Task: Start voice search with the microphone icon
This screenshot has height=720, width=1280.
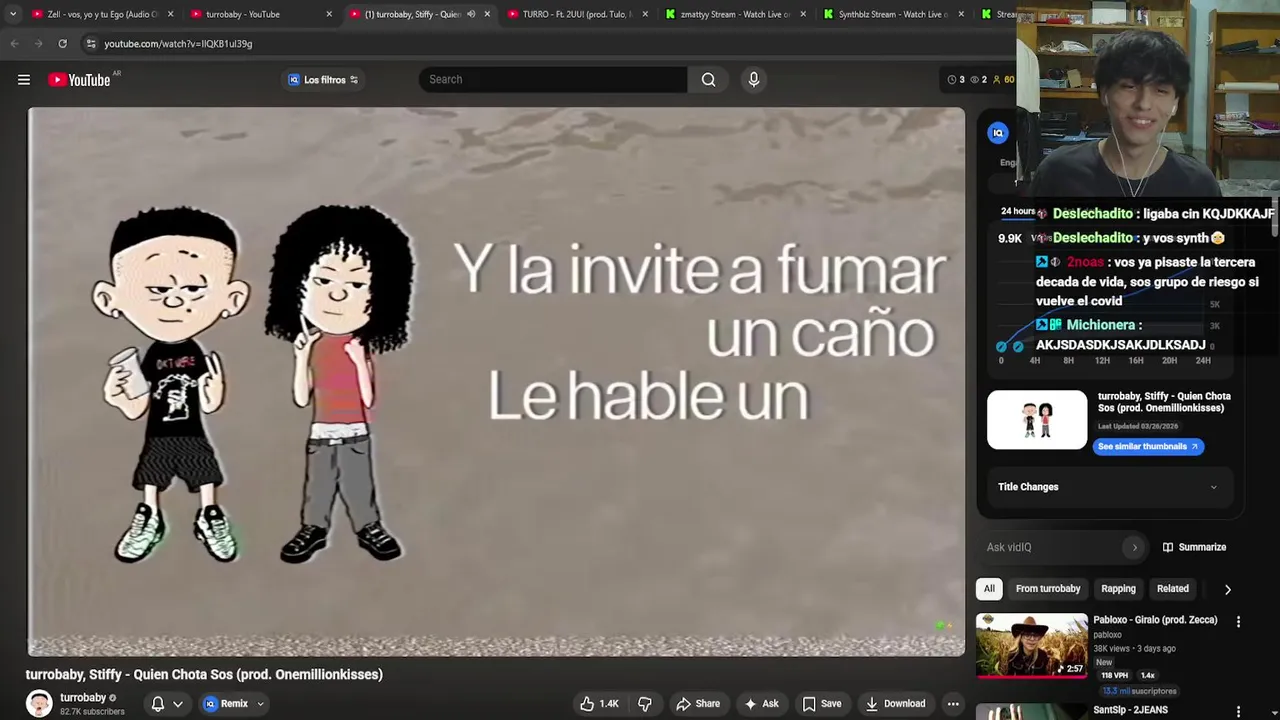Action: (754, 80)
